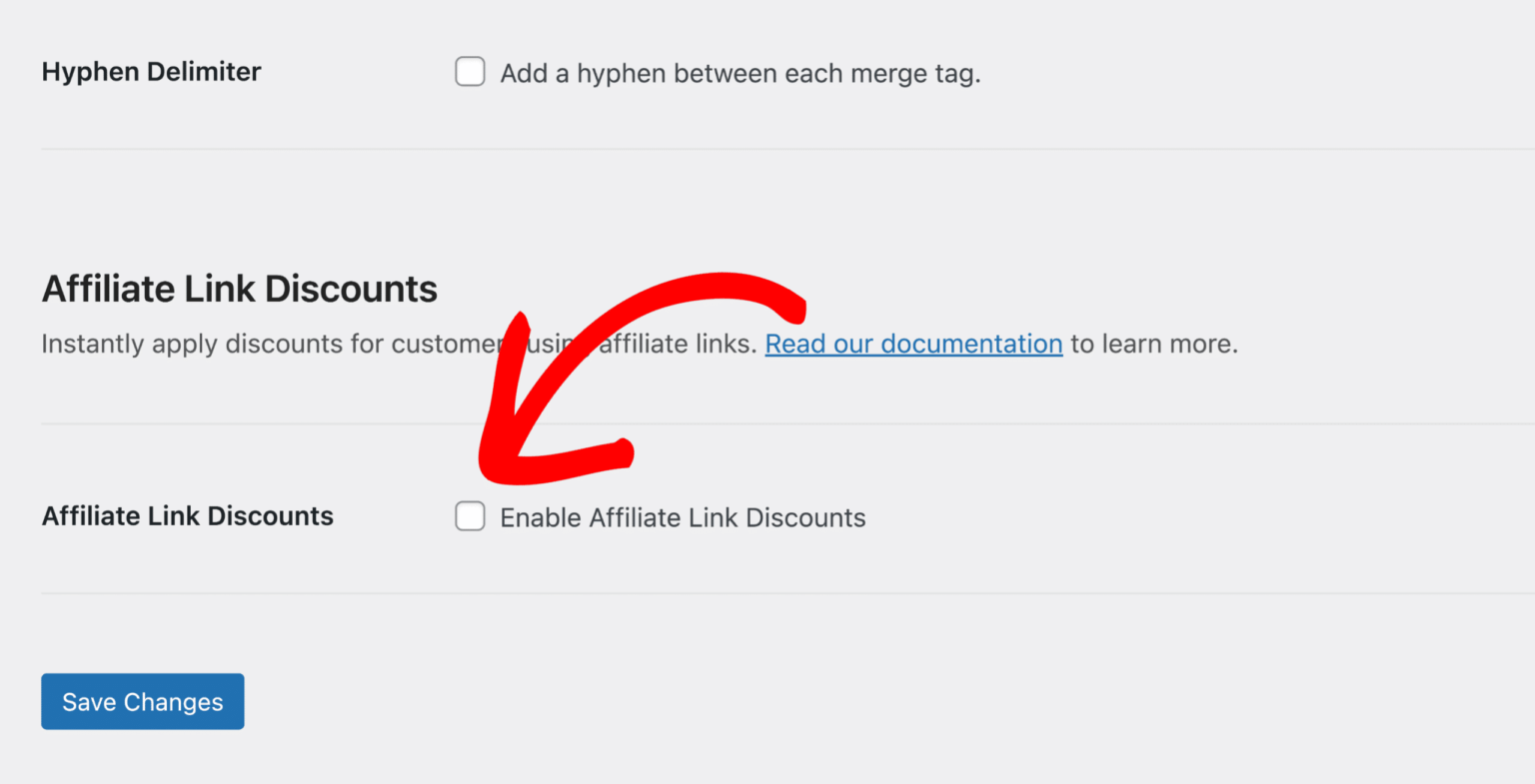Click the 'to learn more' text after the link

[1154, 344]
